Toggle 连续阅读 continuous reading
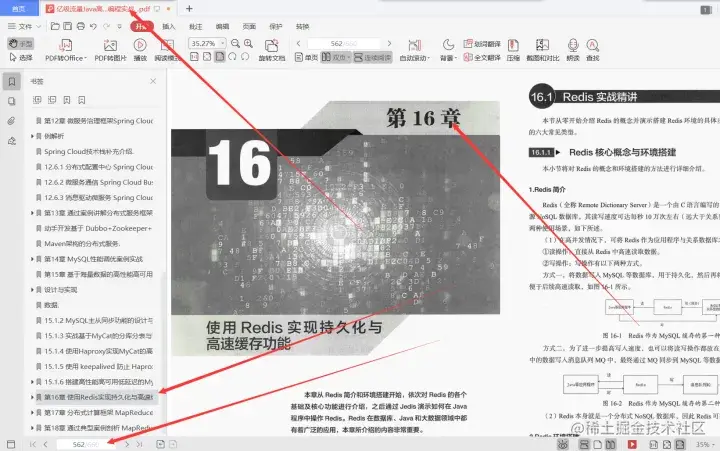Screen dimensions: 720x451 [373, 57]
